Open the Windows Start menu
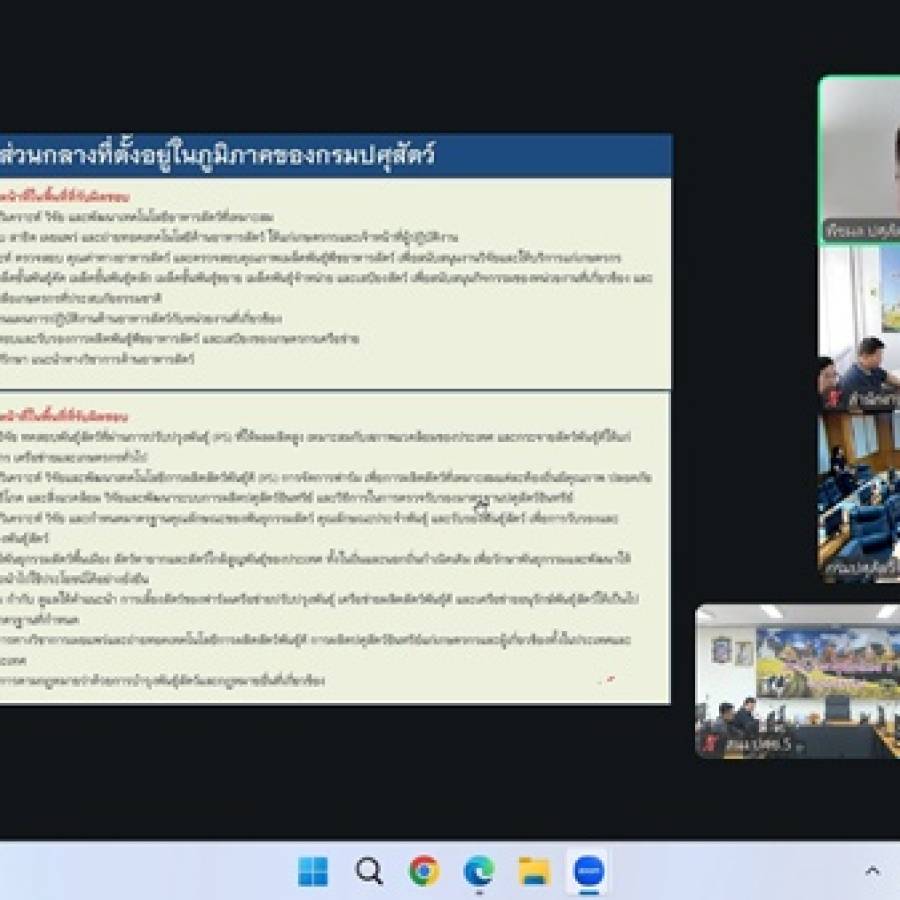 (x=313, y=871)
